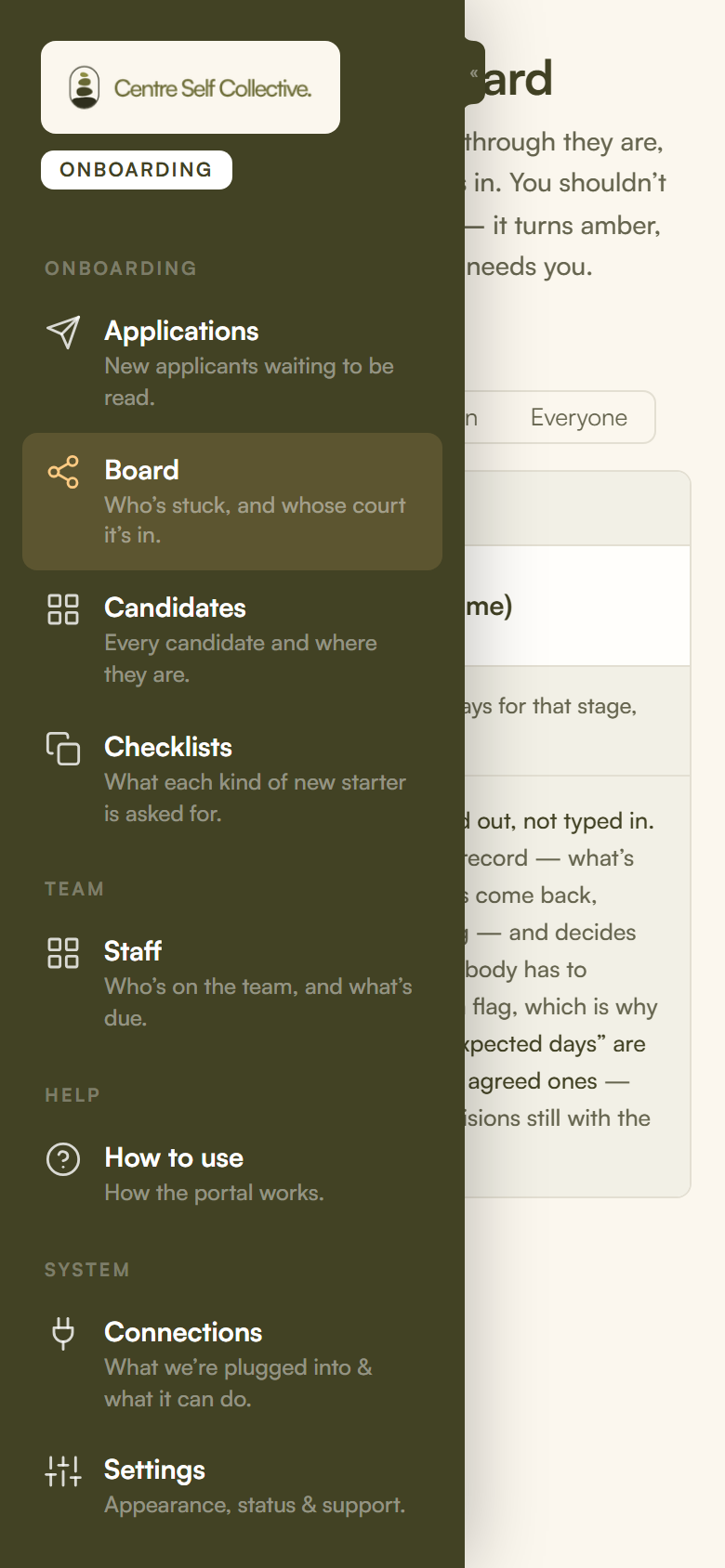
Task: Collapse the sidebar with the chevron handle
Action: pyautogui.click(x=474, y=72)
